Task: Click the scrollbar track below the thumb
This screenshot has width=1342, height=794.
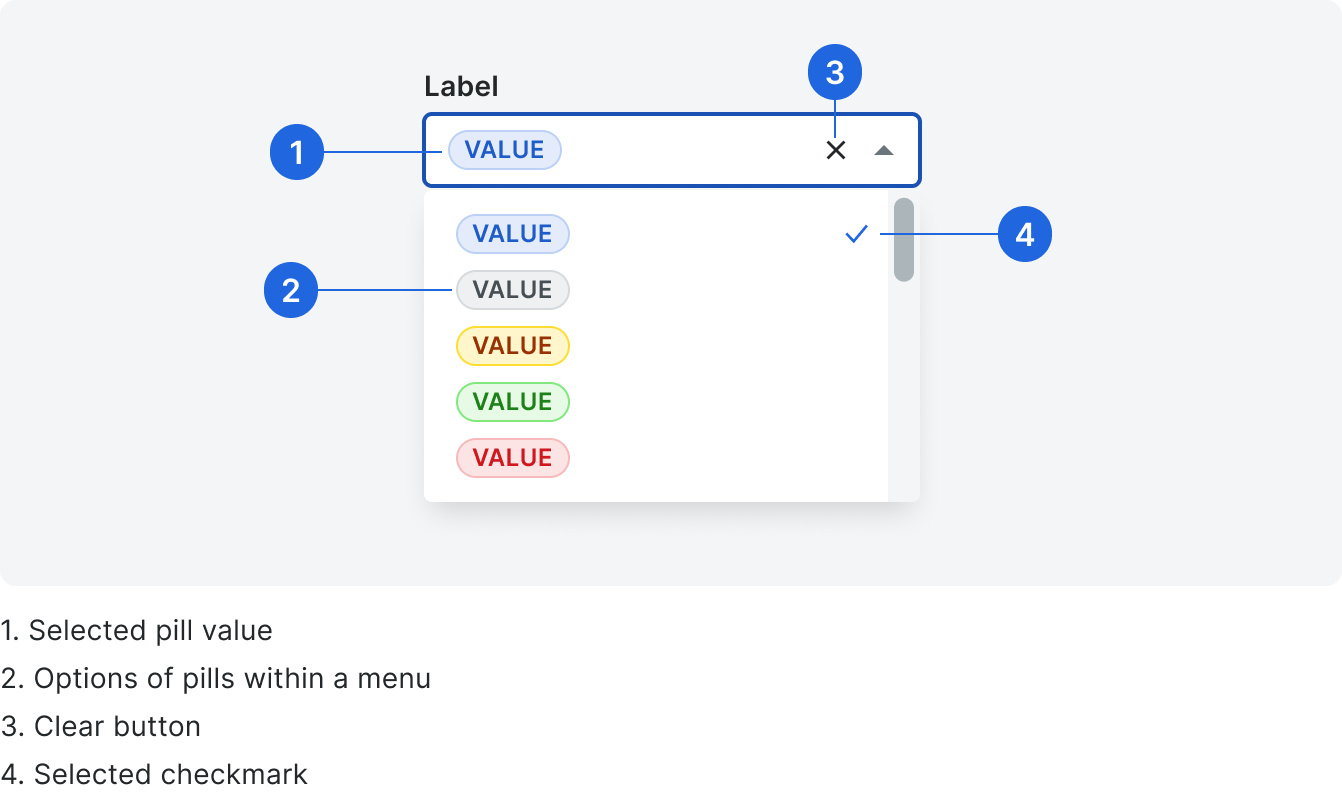Action: click(904, 392)
